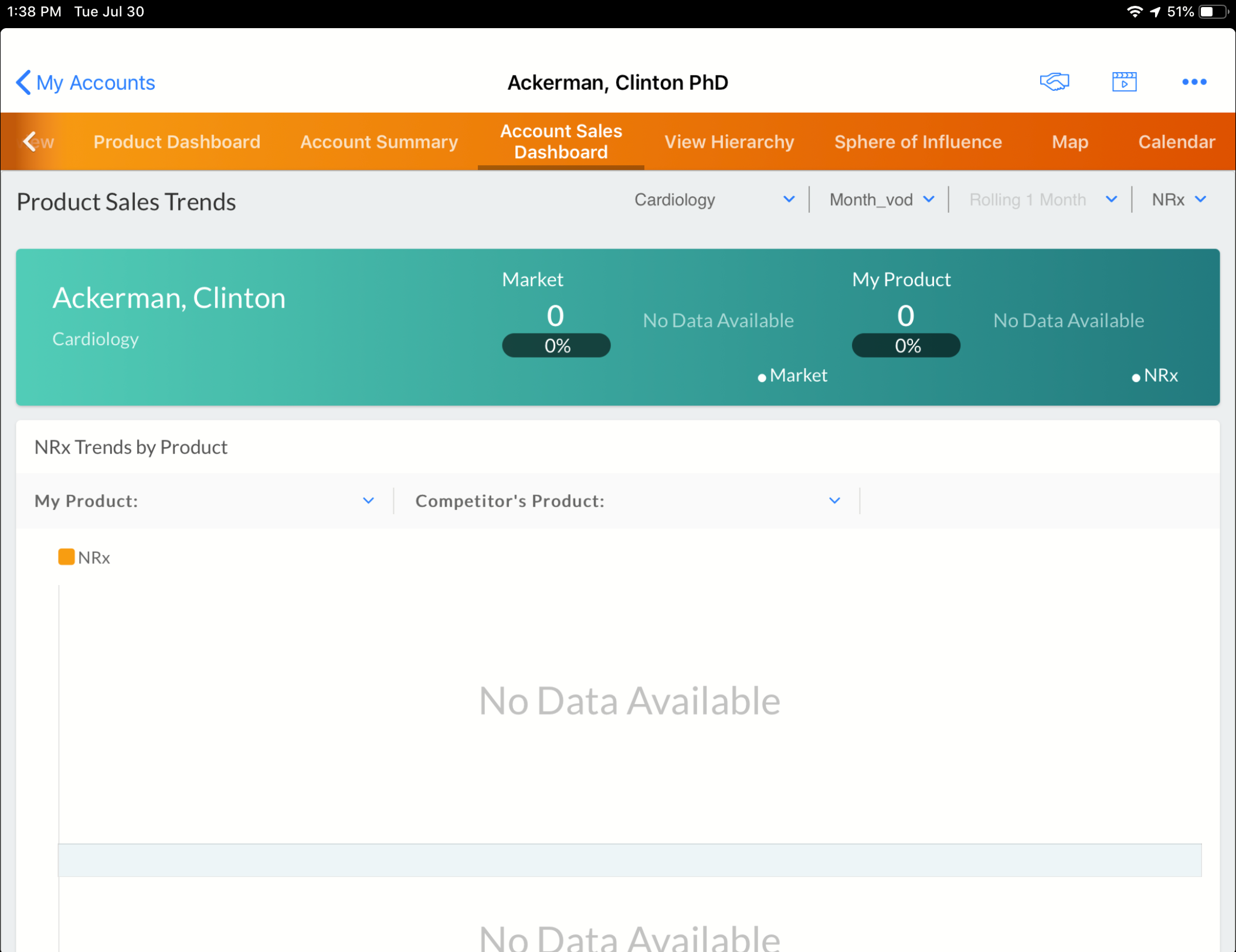Open the Sphere of Influence tab
1236x952 pixels.
click(x=918, y=142)
